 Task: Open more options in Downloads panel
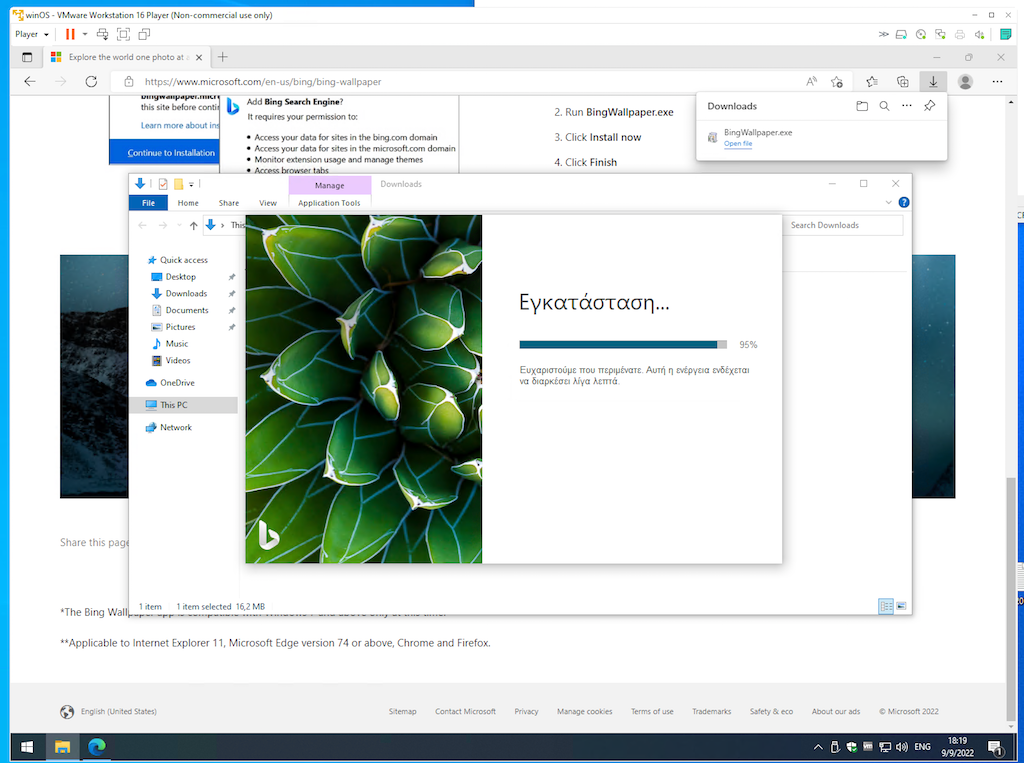coord(906,106)
